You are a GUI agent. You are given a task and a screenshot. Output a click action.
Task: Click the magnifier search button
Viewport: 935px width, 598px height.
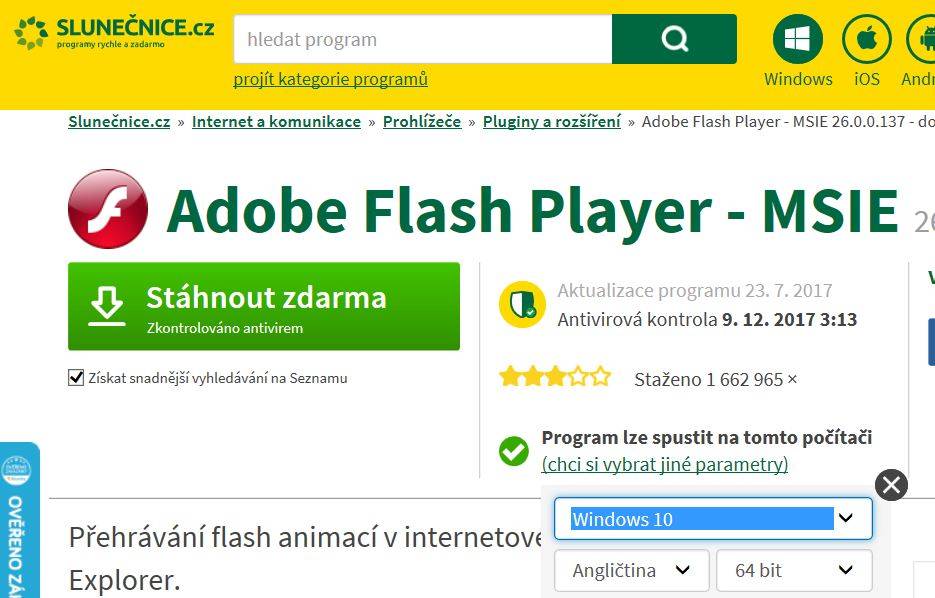[x=674, y=39]
